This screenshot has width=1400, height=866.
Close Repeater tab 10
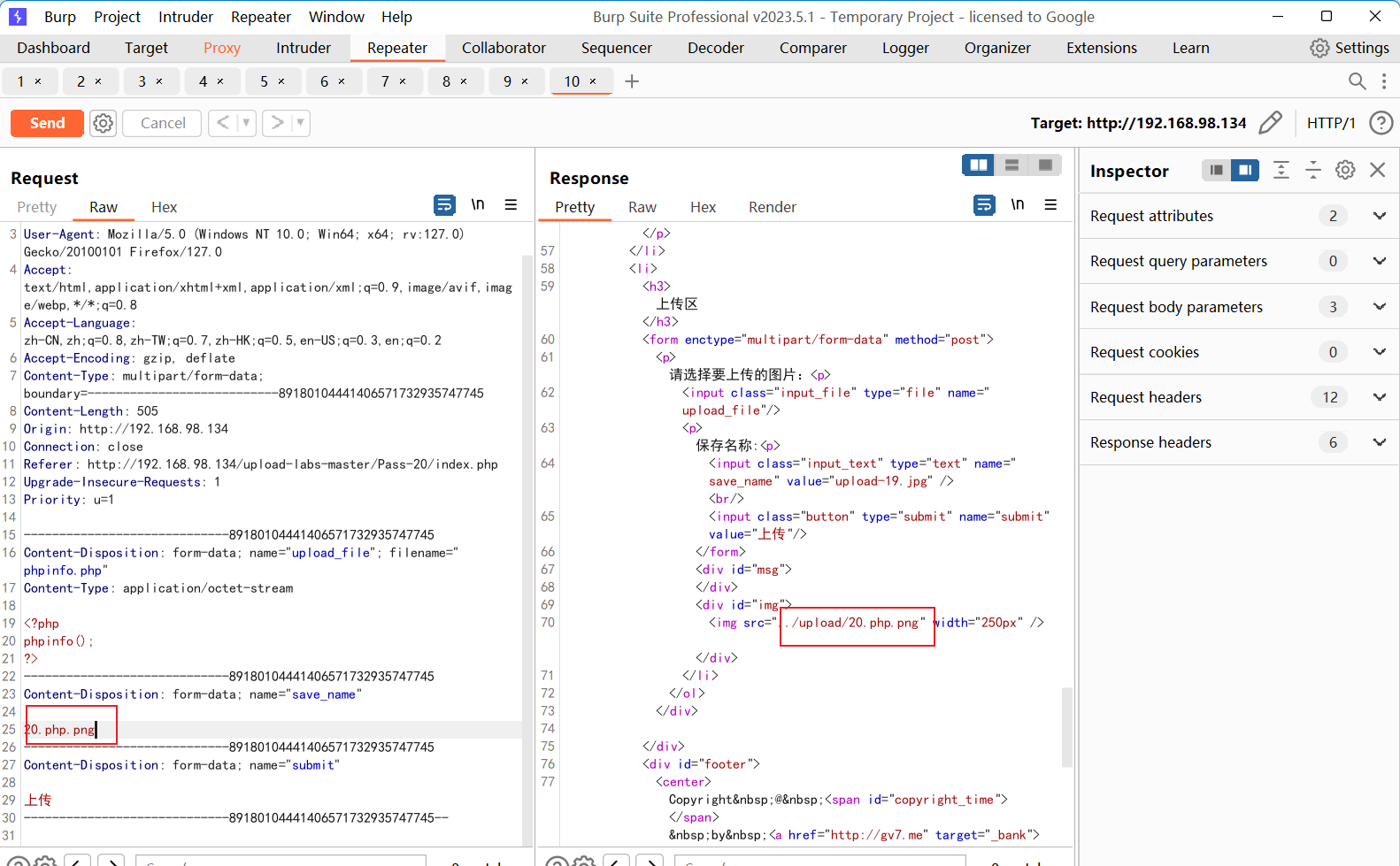click(593, 81)
